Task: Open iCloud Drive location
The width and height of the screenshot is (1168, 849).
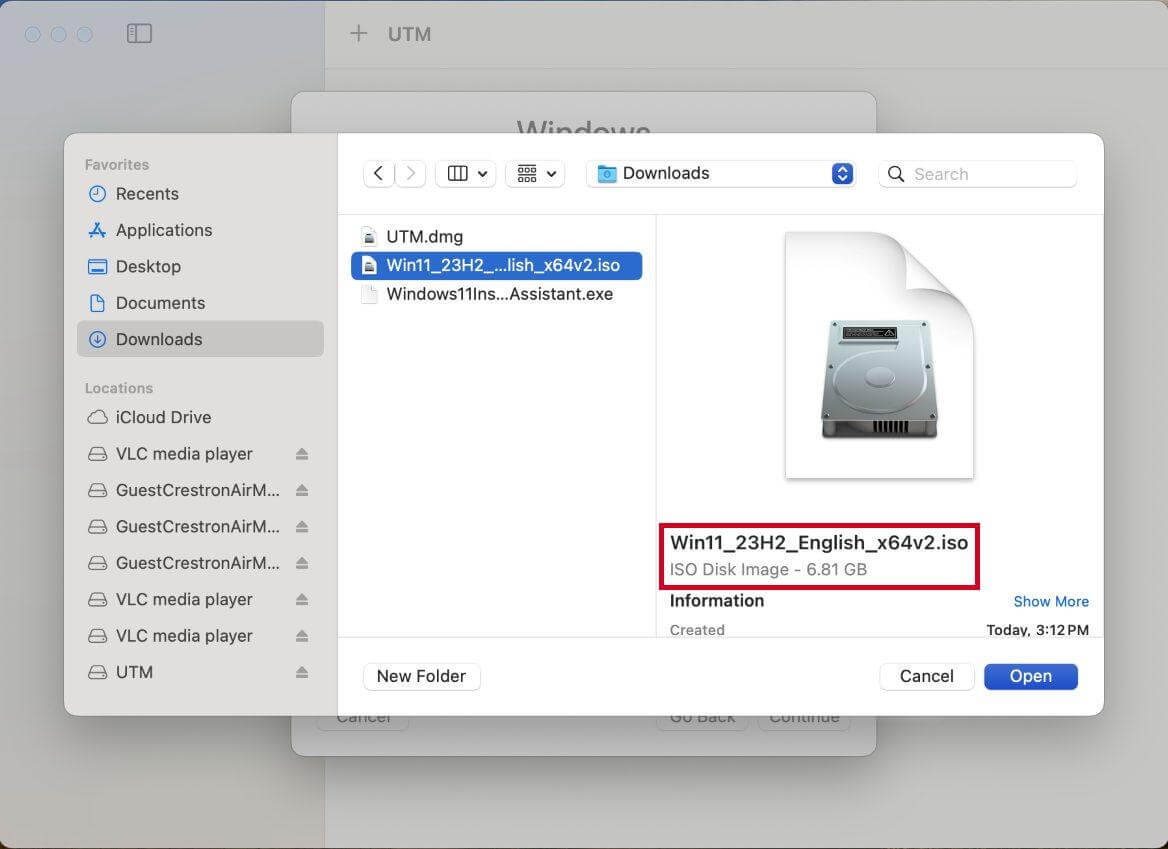Action: click(200, 417)
